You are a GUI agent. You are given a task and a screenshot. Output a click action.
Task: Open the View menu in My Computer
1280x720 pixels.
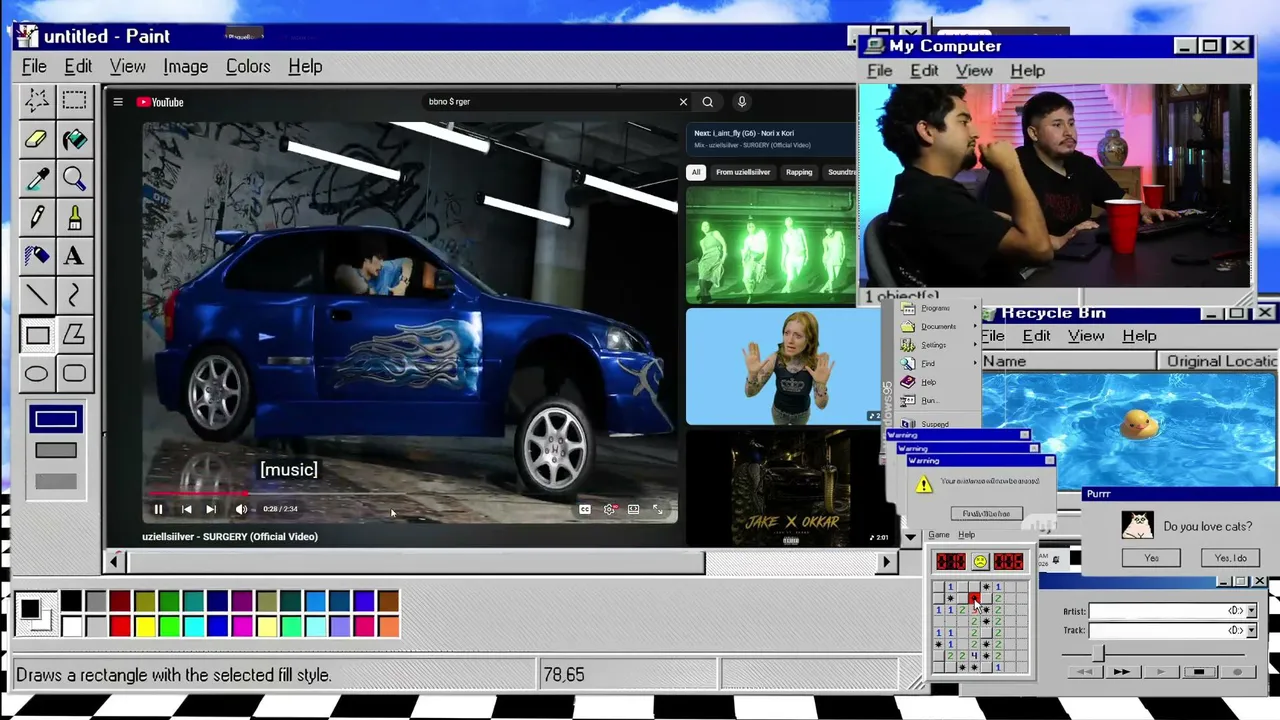(x=974, y=71)
